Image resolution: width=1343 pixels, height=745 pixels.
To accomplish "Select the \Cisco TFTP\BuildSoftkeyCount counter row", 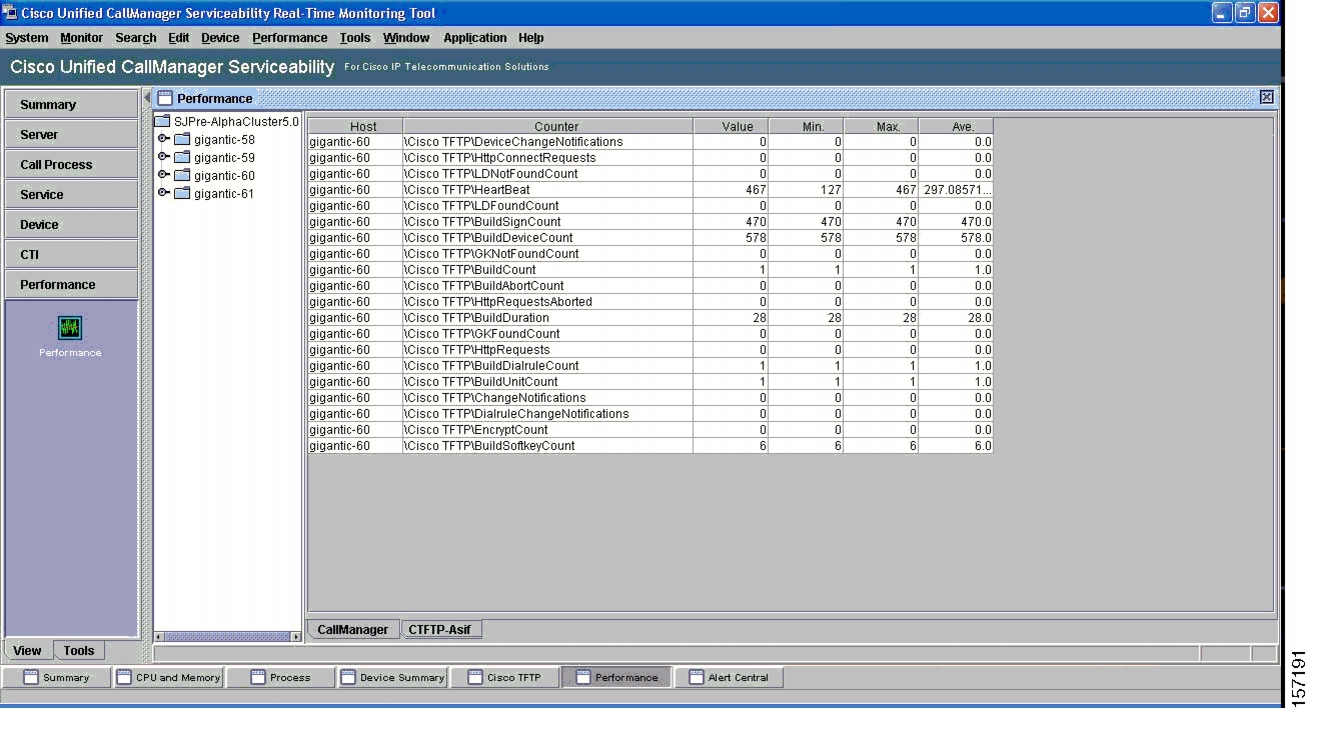I will click(650, 446).
